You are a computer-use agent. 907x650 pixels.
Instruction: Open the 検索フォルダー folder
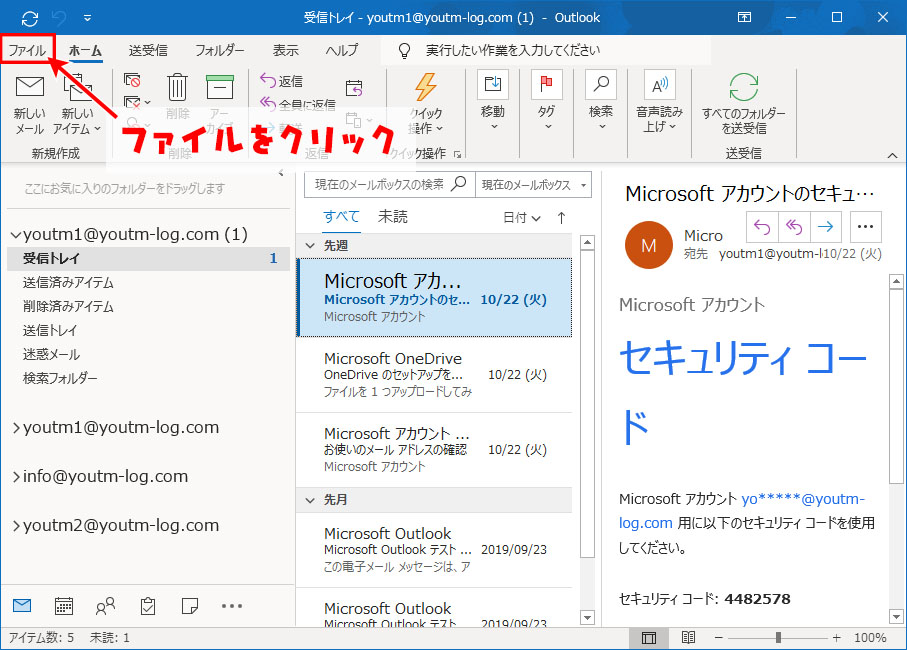(x=60, y=378)
